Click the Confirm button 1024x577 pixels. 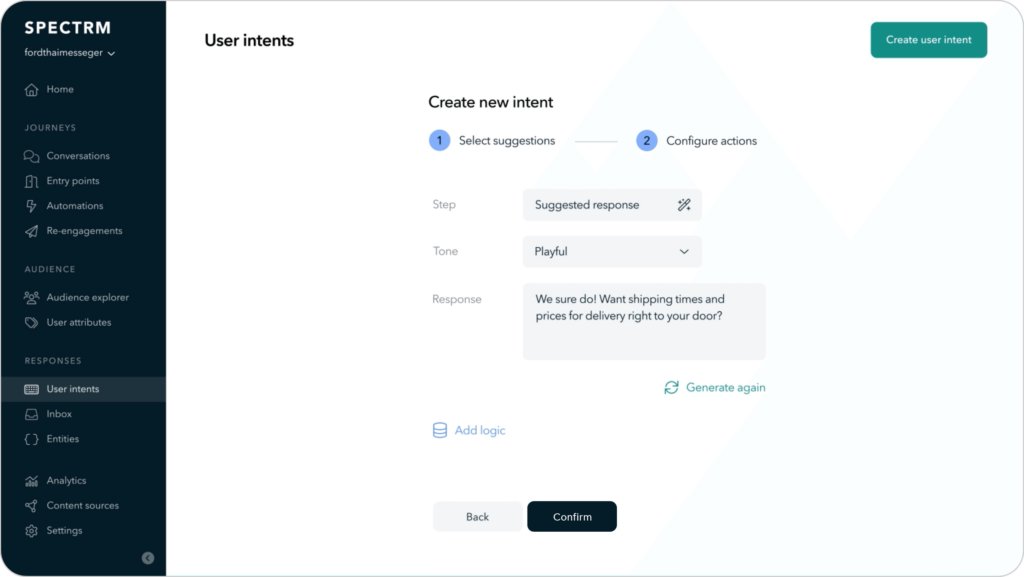pos(572,516)
